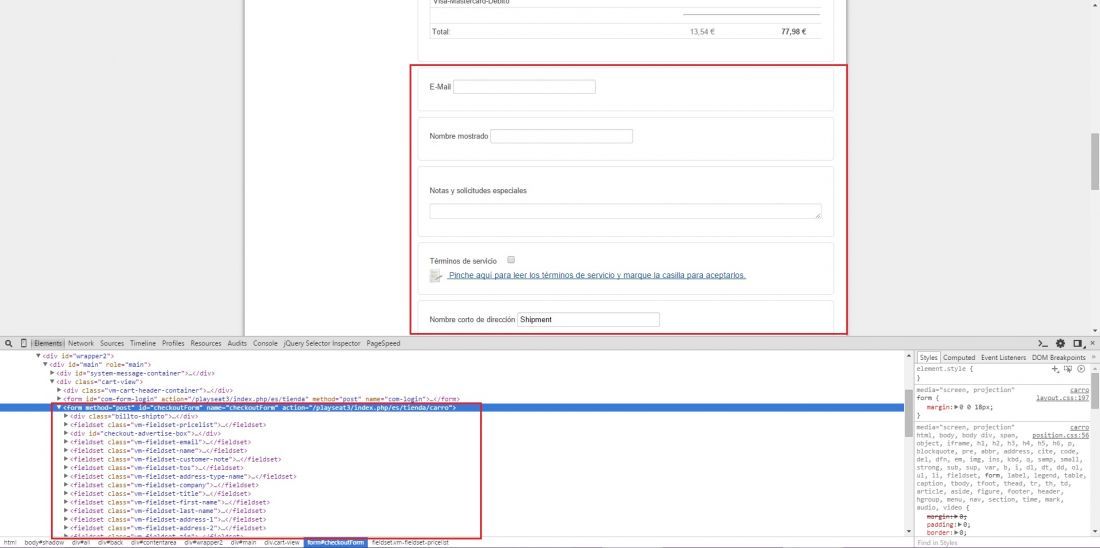The image size is (1100, 548).
Task: Switch to the Network tab
Action: (x=81, y=344)
